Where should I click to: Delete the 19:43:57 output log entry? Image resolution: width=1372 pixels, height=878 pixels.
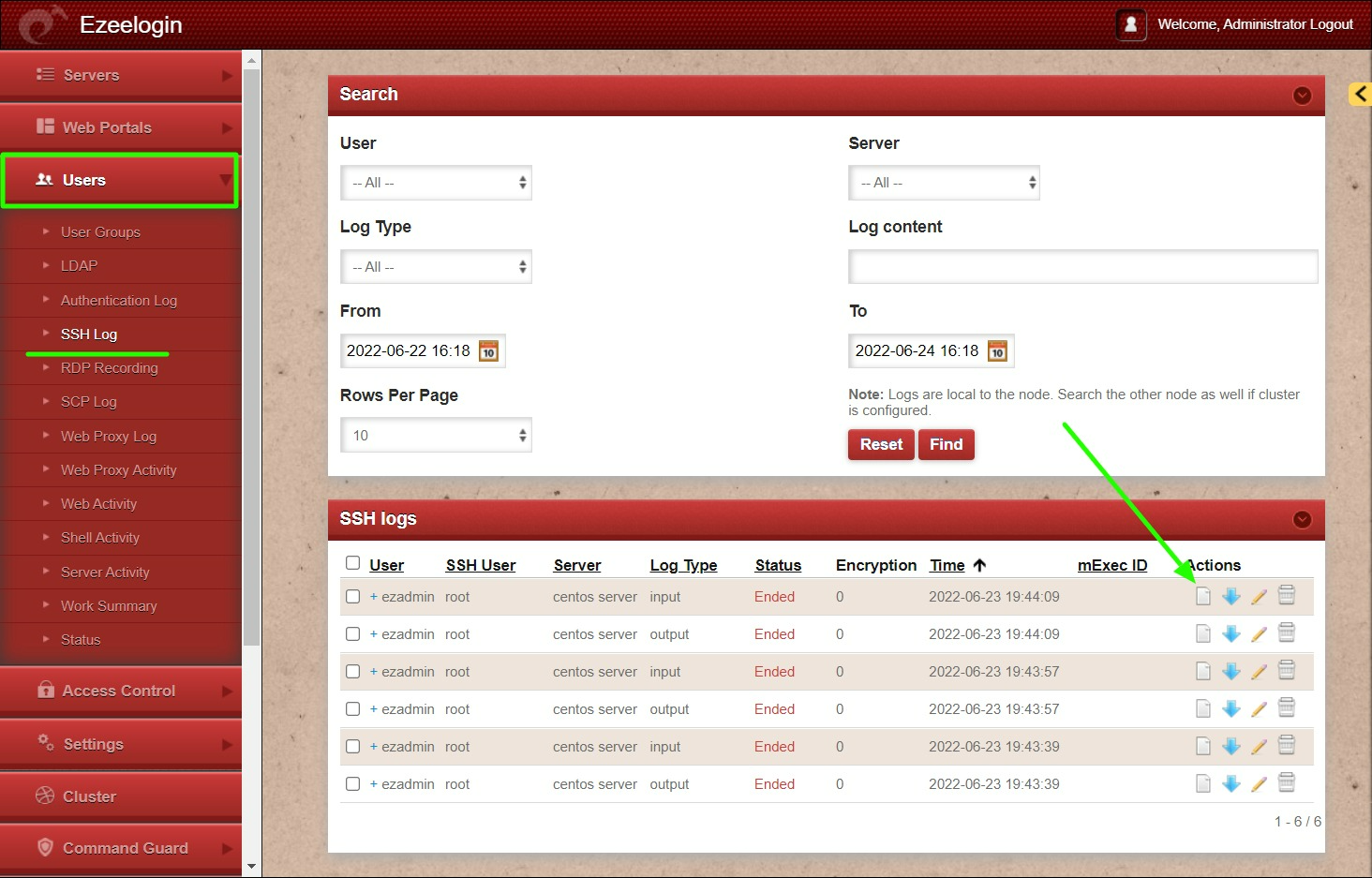point(1287,707)
